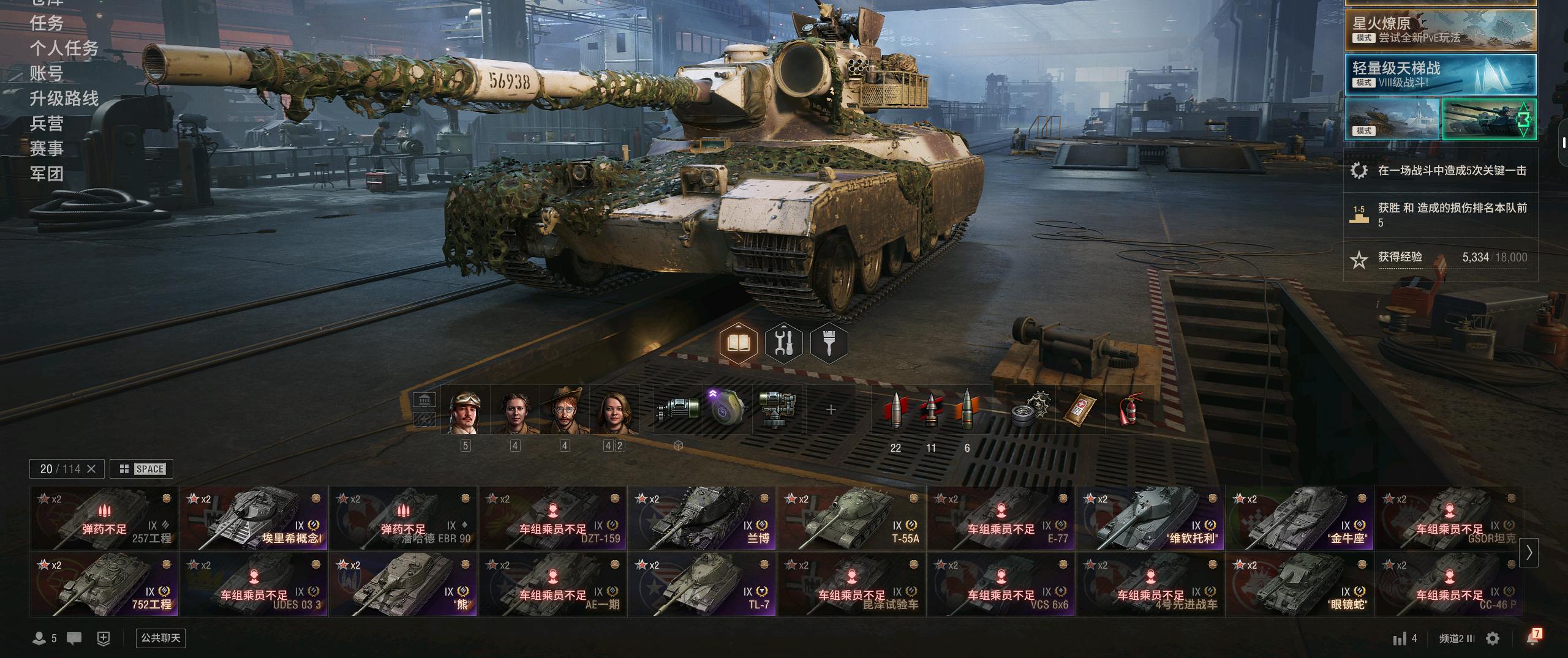Select the fire extinguisher consumable slot
The image size is (1568, 658).
point(1129,409)
